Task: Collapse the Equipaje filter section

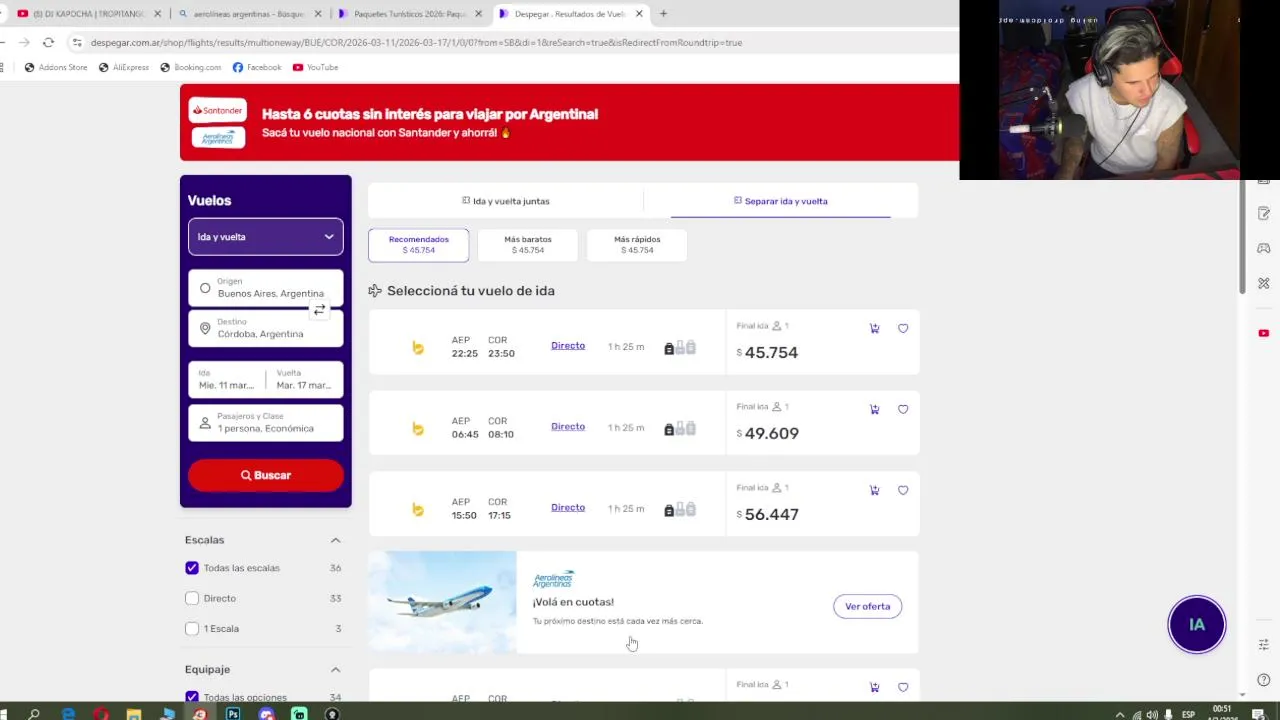Action: point(335,669)
